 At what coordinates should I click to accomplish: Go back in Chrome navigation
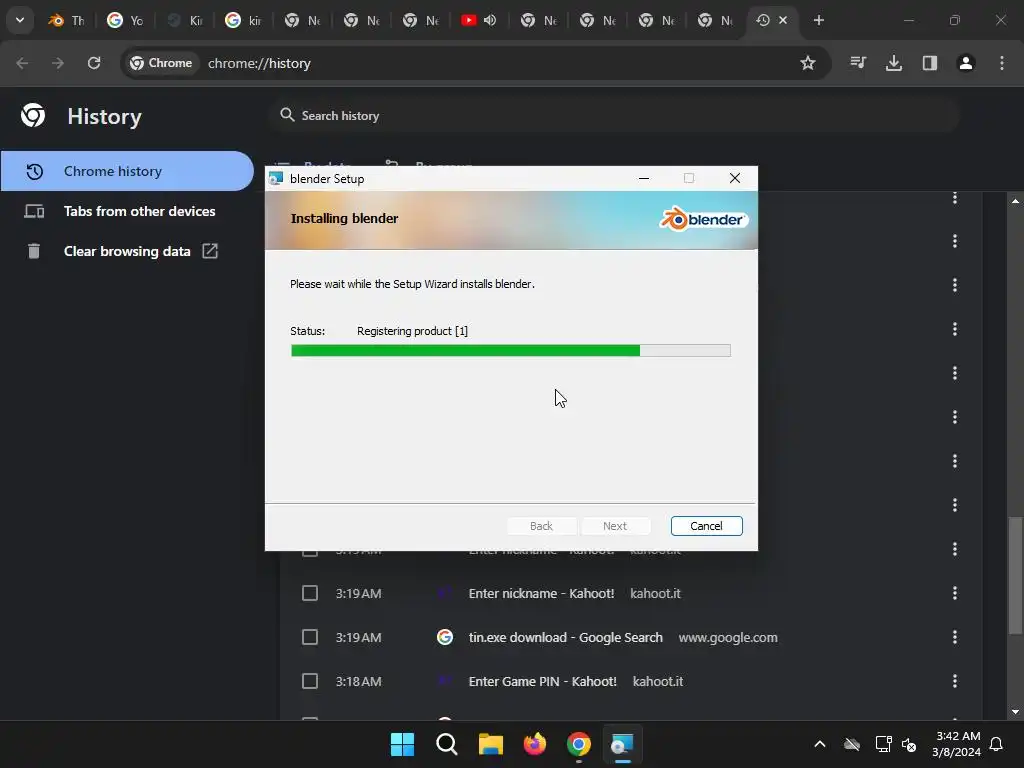tap(22, 63)
